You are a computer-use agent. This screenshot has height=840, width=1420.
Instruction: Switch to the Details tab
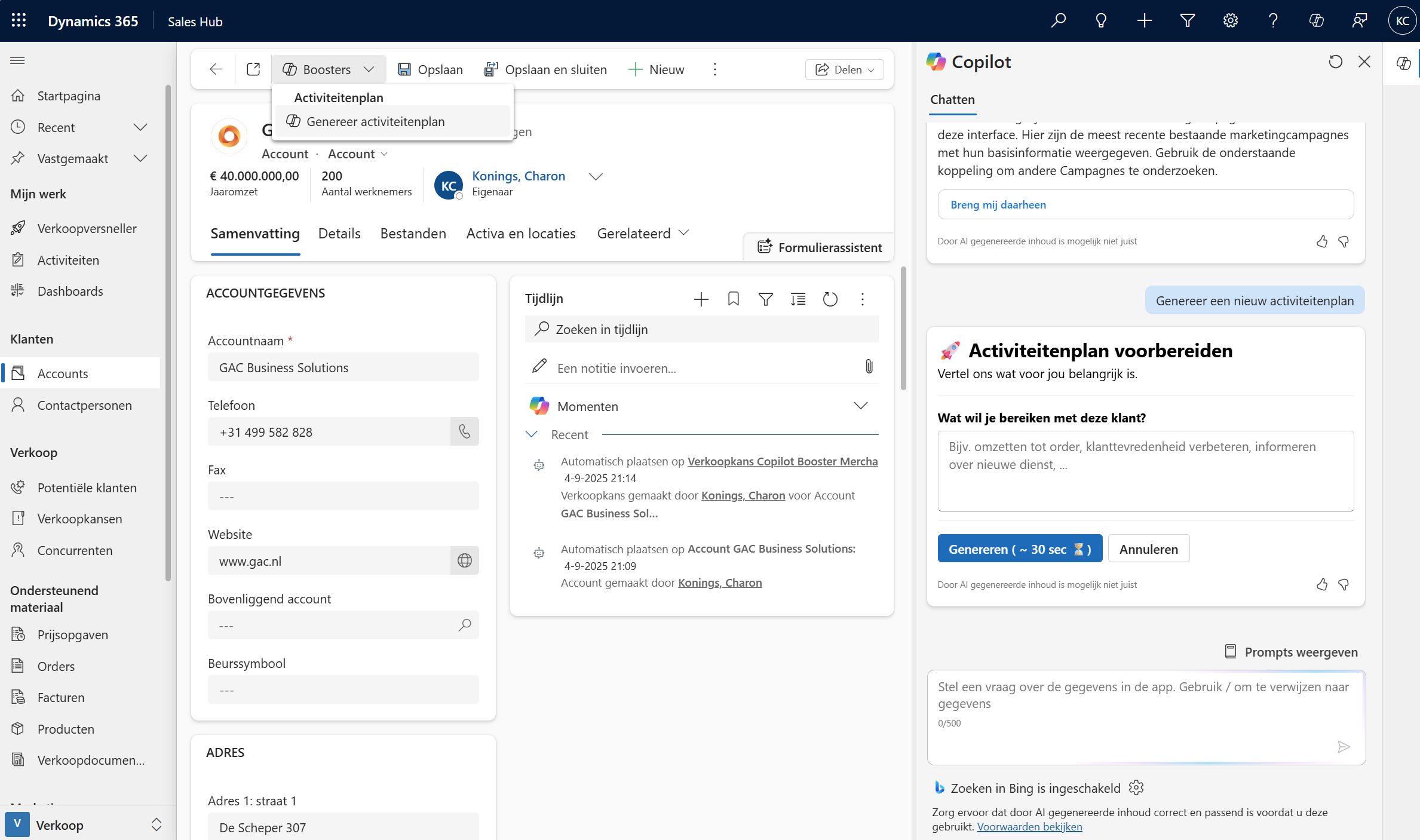(339, 233)
